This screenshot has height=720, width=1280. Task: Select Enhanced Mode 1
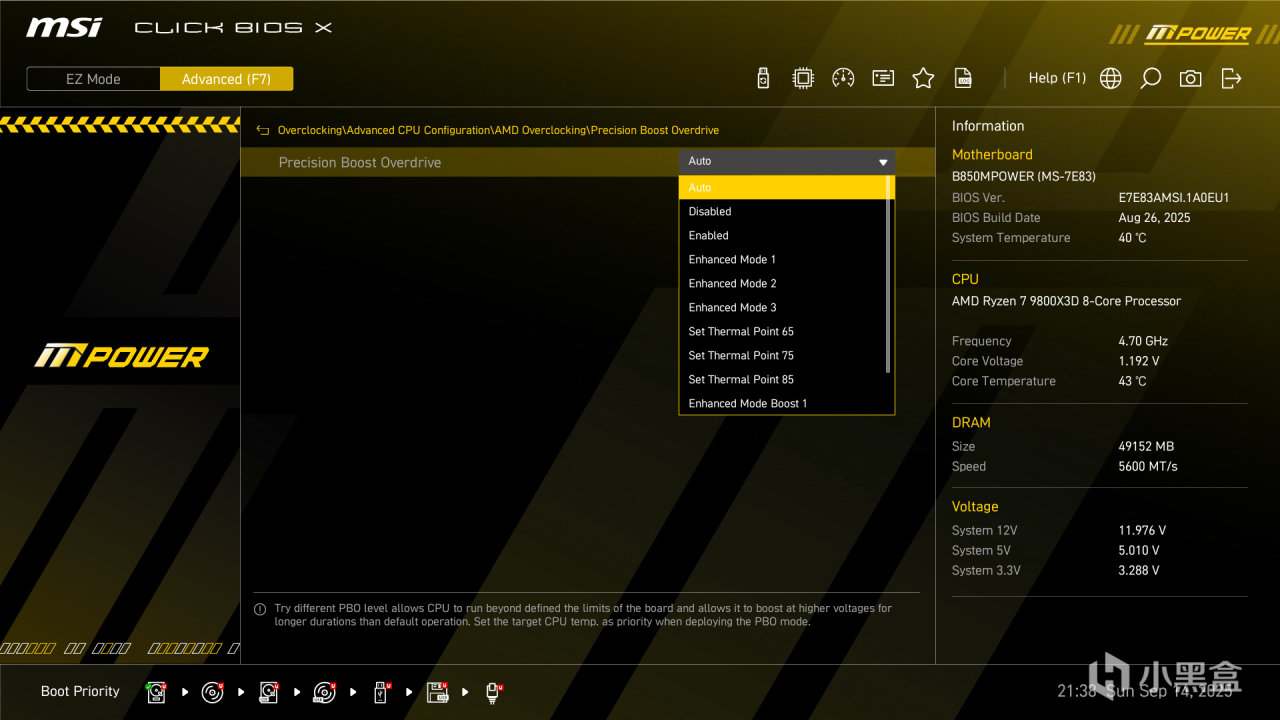pos(783,260)
